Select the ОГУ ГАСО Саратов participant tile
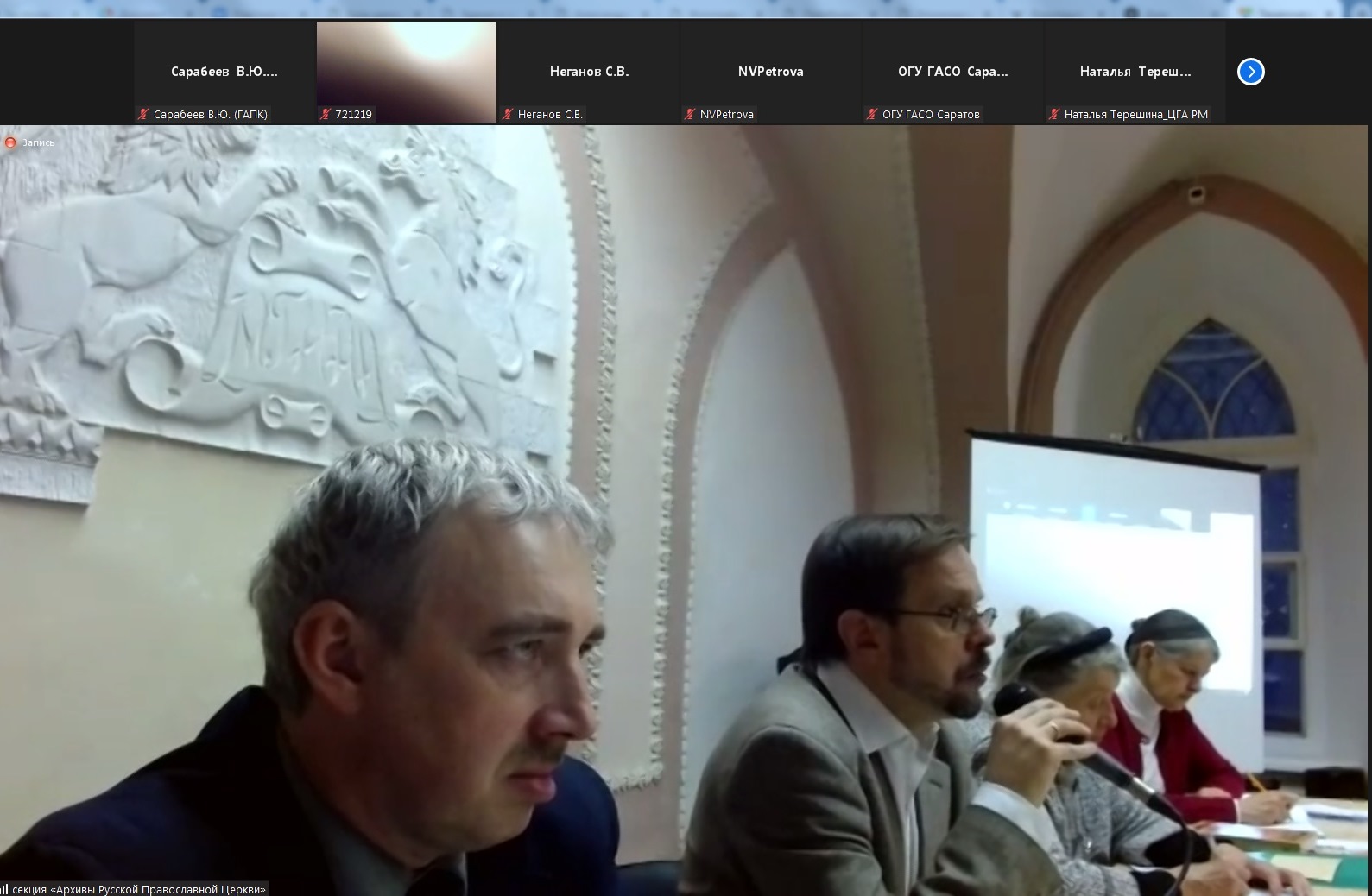The image size is (1372, 896). click(952, 72)
